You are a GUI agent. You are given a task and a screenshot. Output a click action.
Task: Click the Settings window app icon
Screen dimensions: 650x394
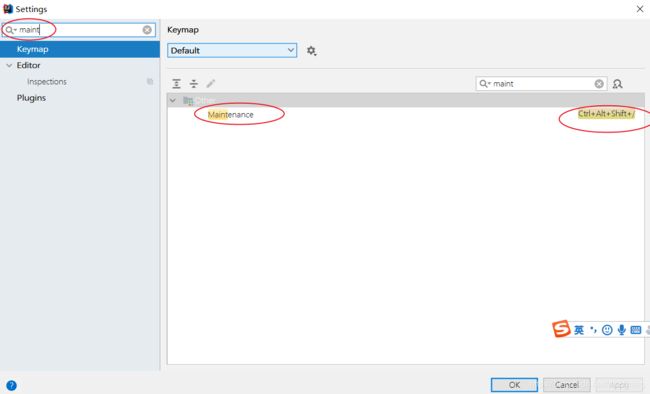8,9
